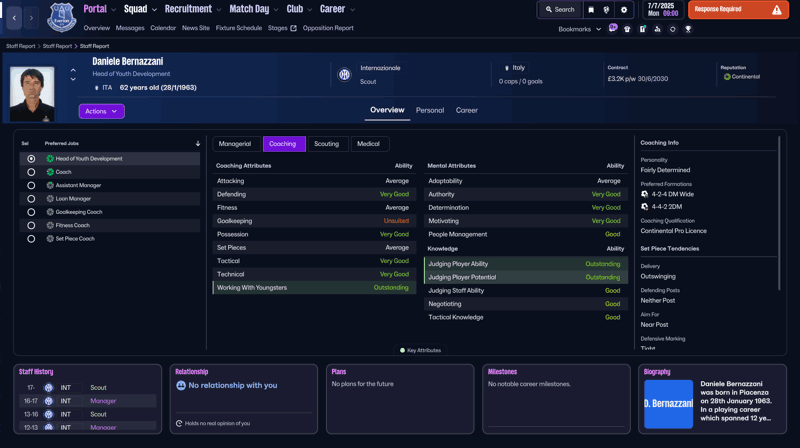Open the settings gear icon
This screenshot has width=800, height=448.
(623, 10)
